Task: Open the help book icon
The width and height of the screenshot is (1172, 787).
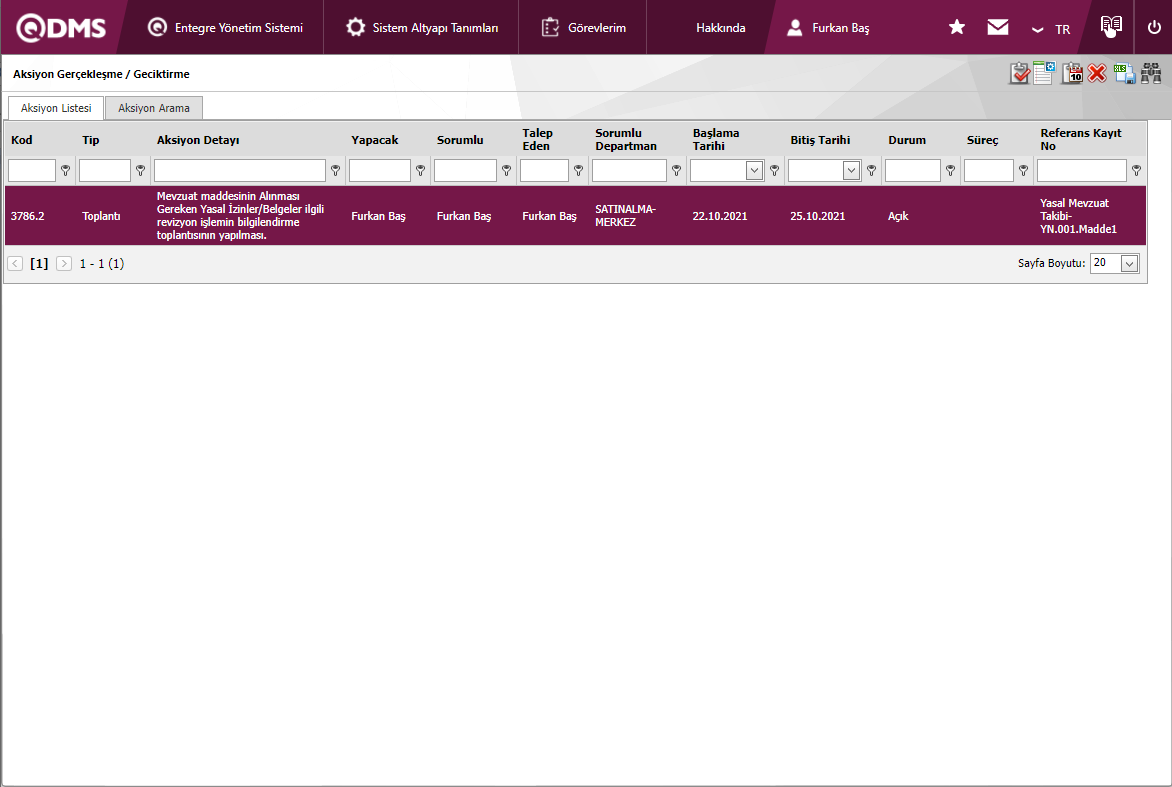Action: coord(1111,26)
